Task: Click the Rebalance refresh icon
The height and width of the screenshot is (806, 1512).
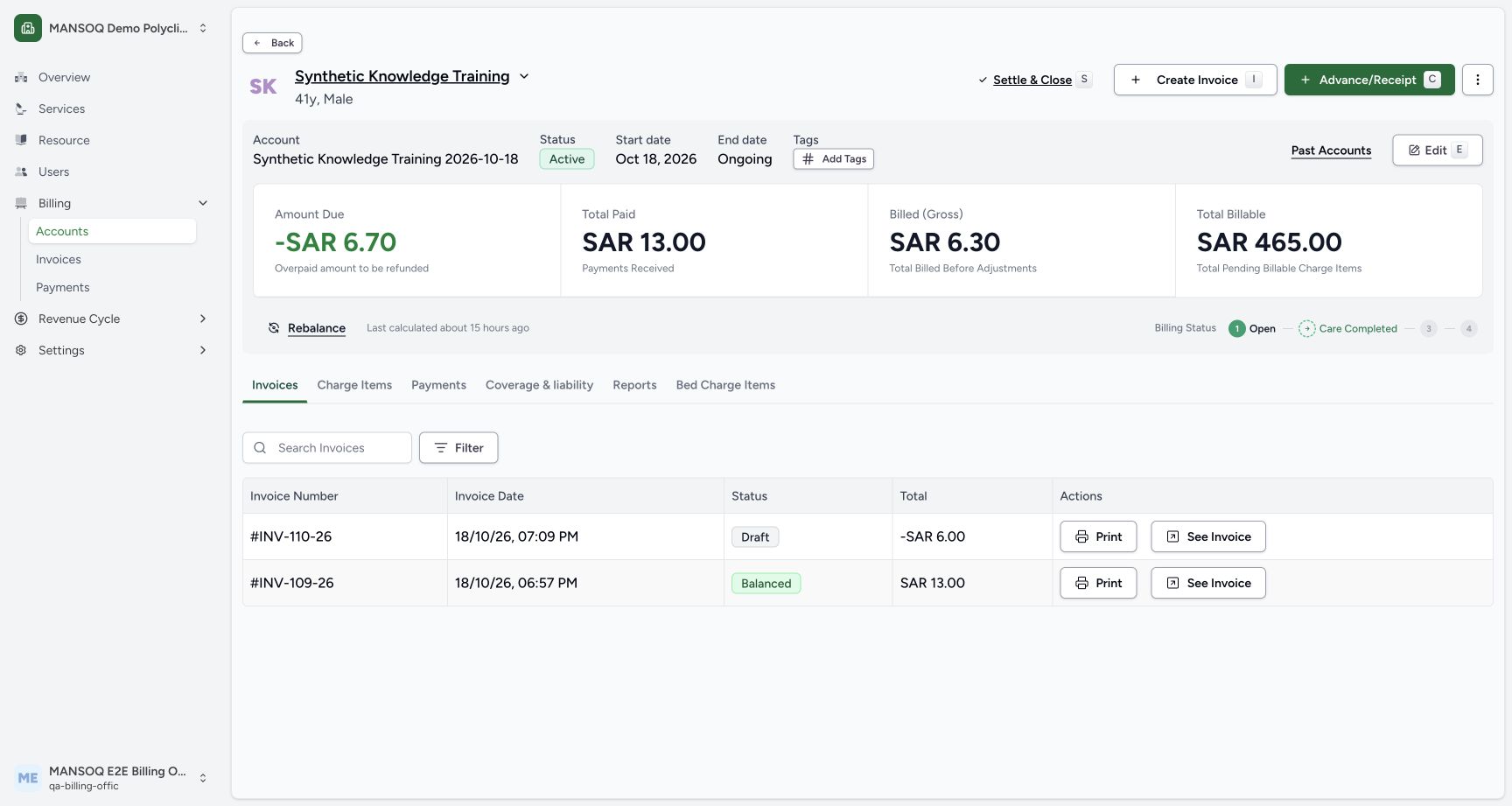Action: [x=274, y=328]
